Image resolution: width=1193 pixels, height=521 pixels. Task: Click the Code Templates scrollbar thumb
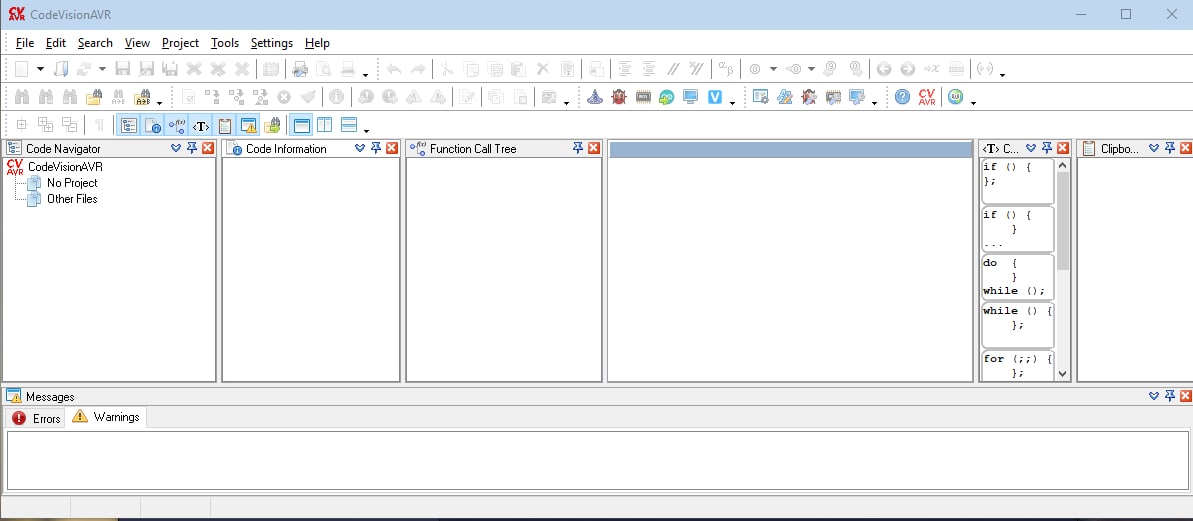click(1063, 221)
